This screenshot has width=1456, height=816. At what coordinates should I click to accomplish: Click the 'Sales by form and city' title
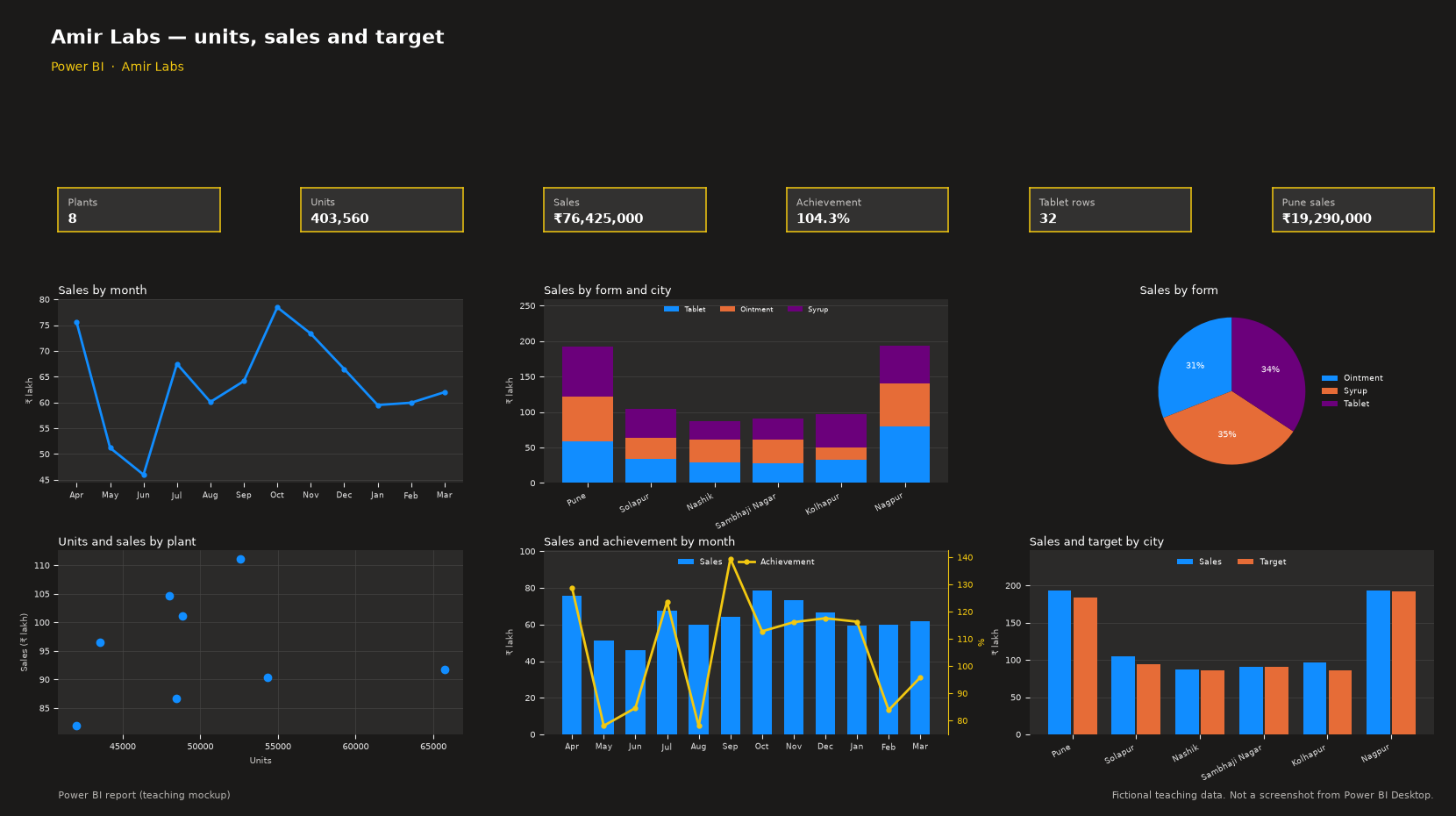click(607, 290)
